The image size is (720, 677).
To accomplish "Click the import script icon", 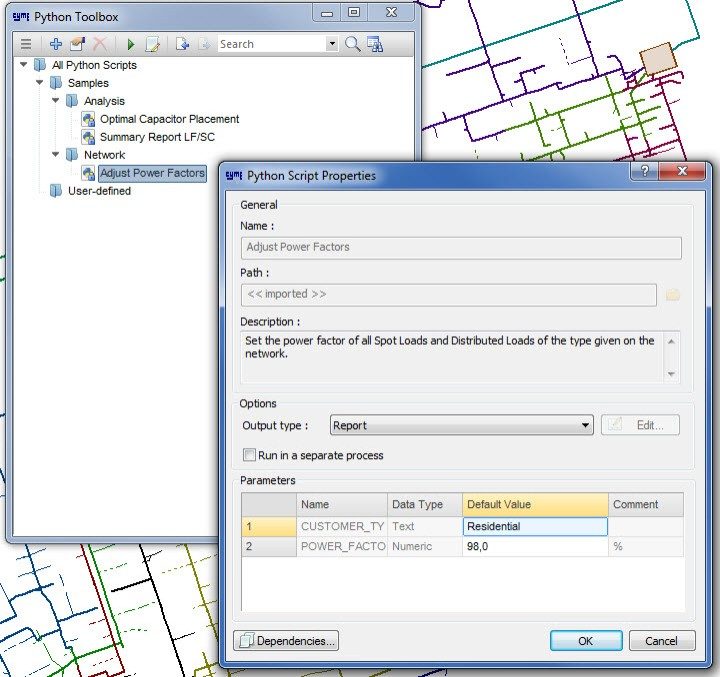I will point(182,44).
